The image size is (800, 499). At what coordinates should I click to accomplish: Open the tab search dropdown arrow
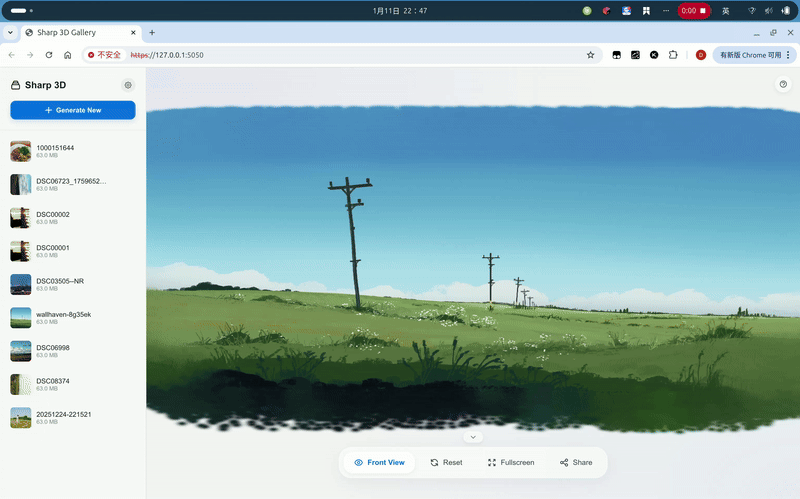click(10, 33)
